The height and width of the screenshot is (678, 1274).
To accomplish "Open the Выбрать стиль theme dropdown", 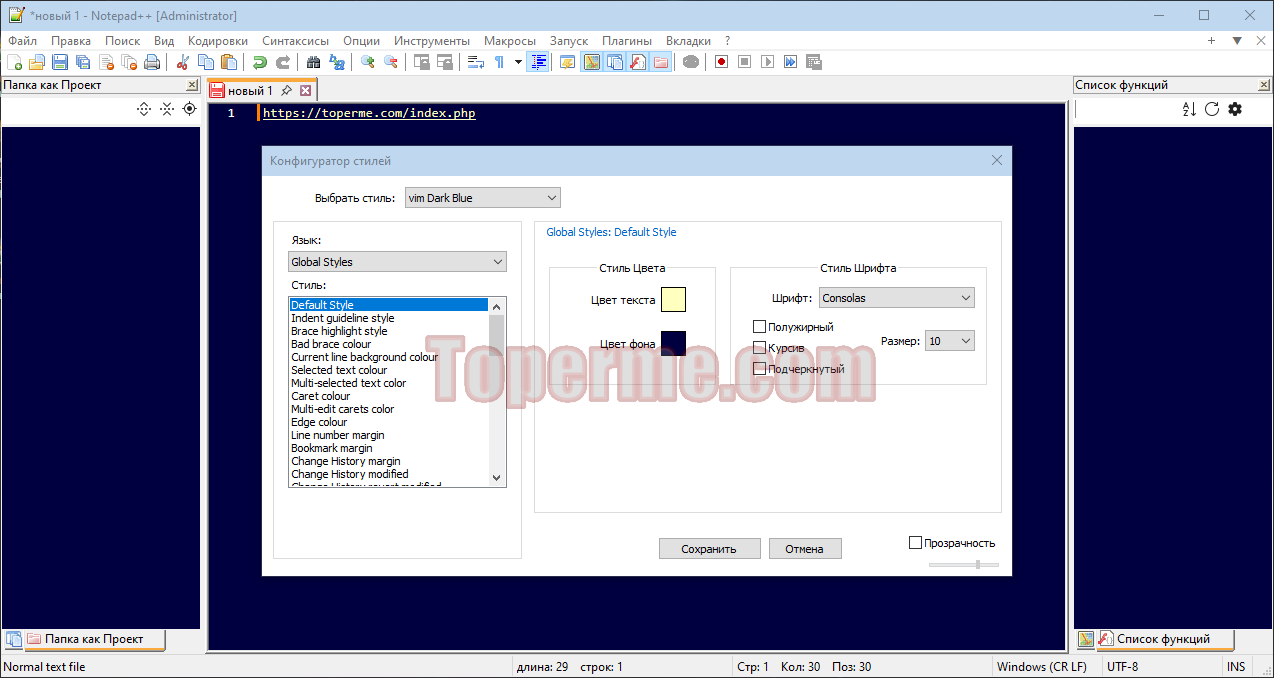I will pos(483,198).
